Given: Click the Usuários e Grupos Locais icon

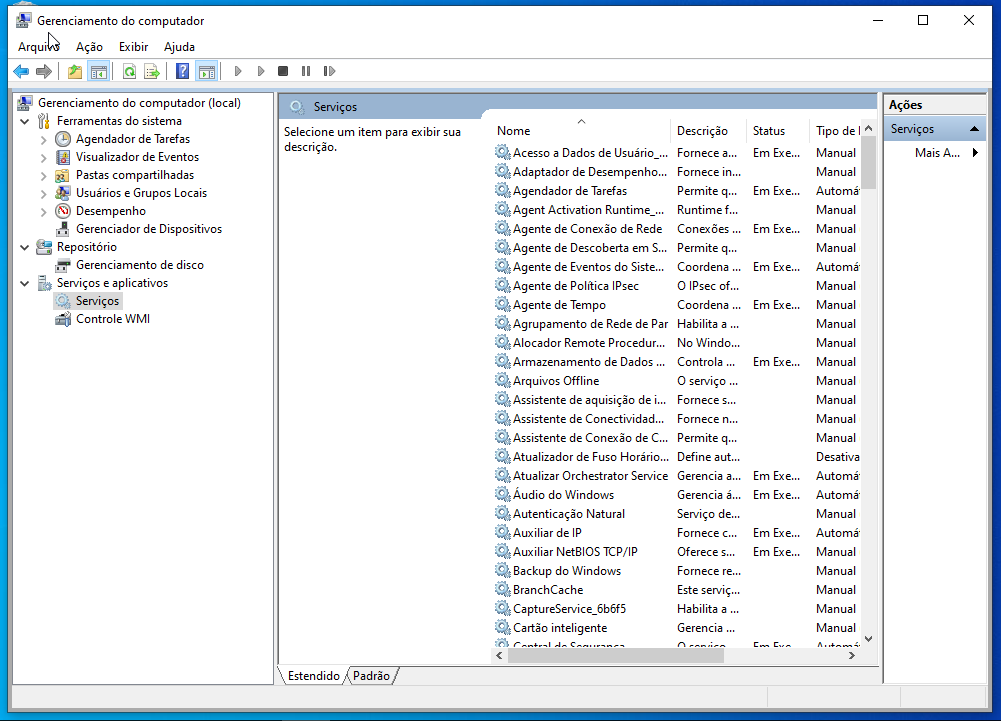Looking at the screenshot, I should coord(63,193).
